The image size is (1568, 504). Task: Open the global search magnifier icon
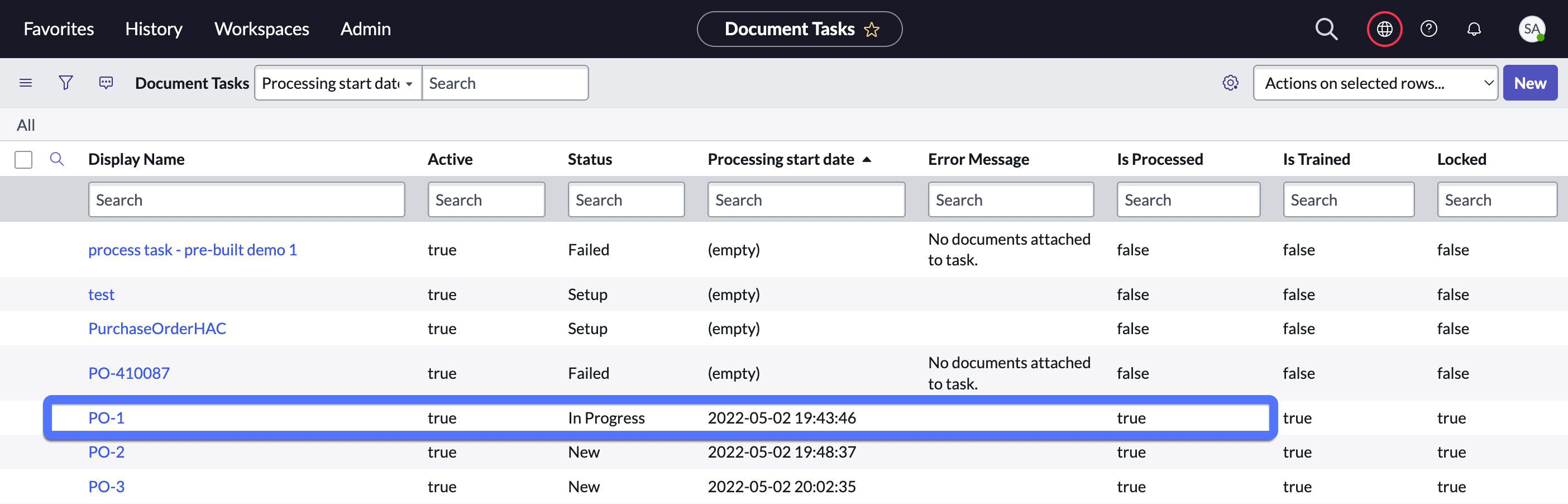tap(1326, 28)
